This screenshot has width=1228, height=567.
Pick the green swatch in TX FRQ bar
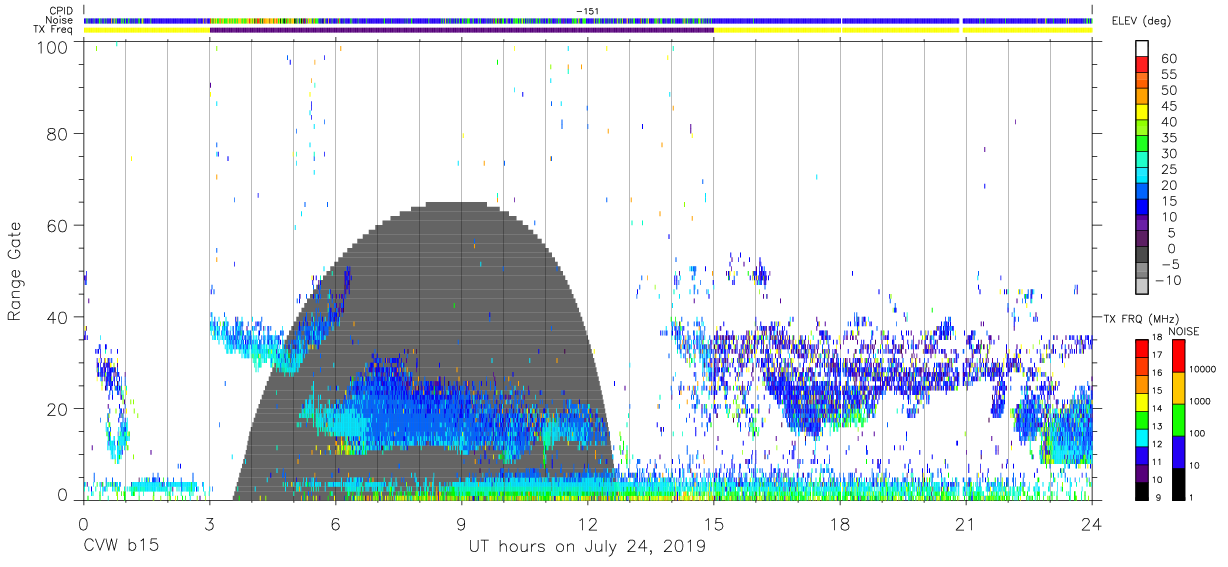1141,418
